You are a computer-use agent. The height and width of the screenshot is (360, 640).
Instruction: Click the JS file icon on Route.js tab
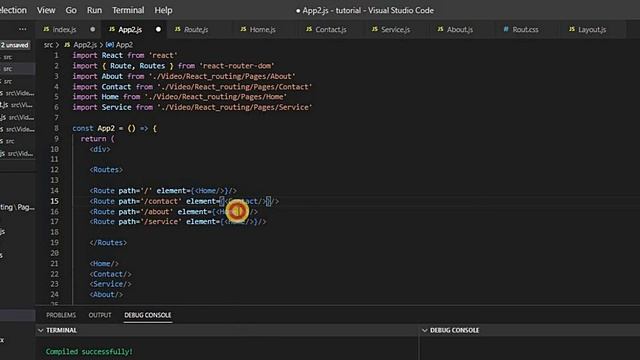click(178, 29)
